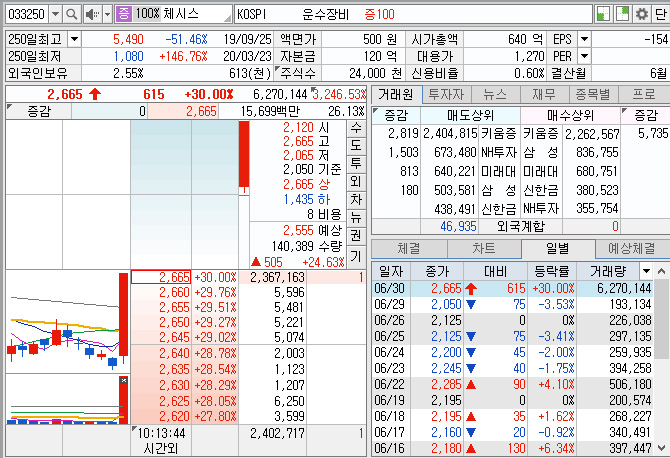
Task: Click scroll up arrow in daily table
Action: [661, 271]
